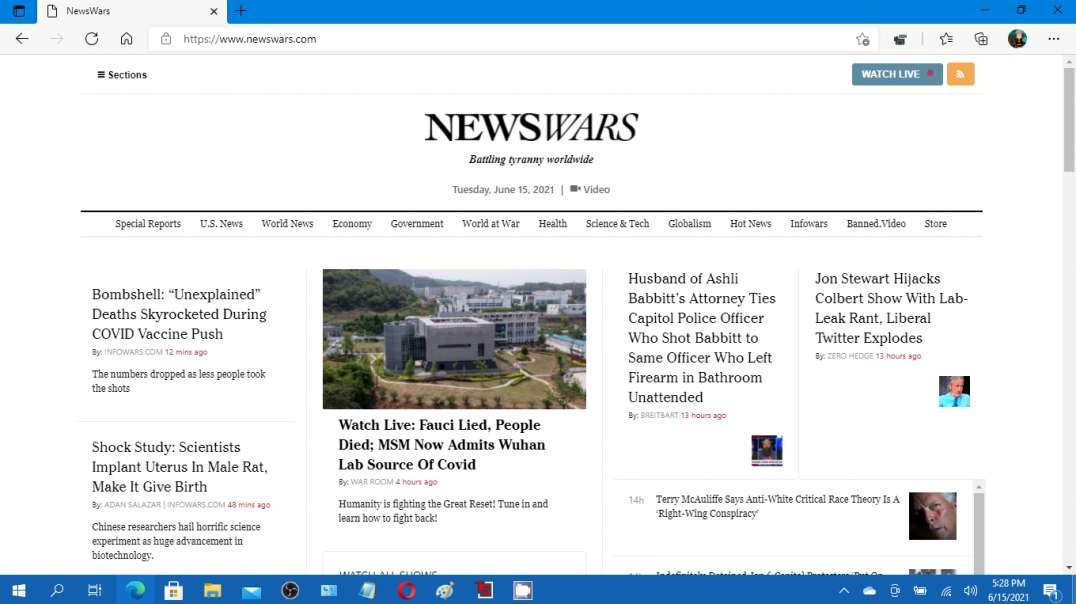Open the Favorites list

pyautogui.click(x=946, y=39)
